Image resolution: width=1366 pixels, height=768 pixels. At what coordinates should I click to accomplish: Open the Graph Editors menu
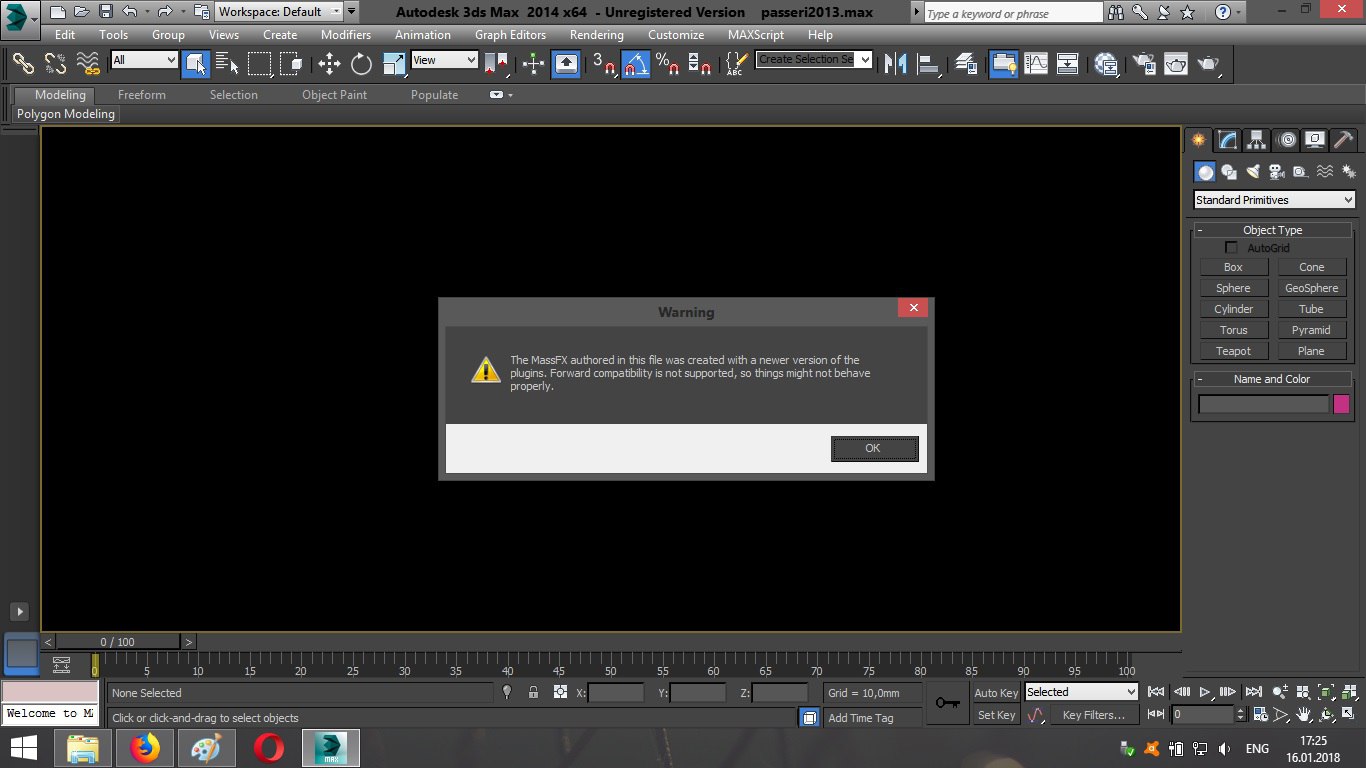(510, 34)
